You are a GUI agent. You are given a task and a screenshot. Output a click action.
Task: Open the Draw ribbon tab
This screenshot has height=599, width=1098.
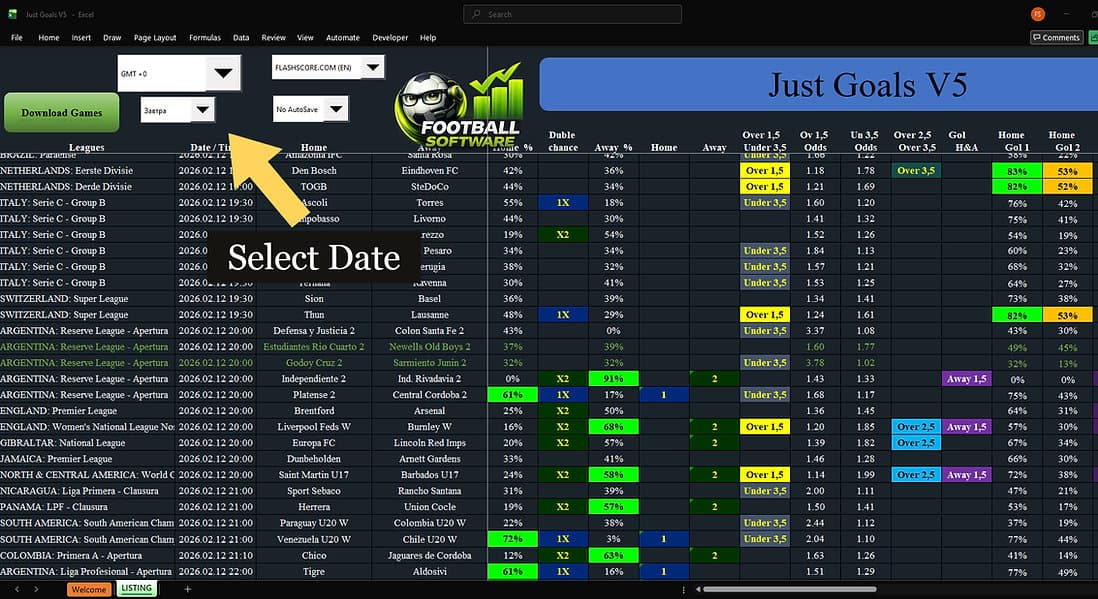(112, 38)
